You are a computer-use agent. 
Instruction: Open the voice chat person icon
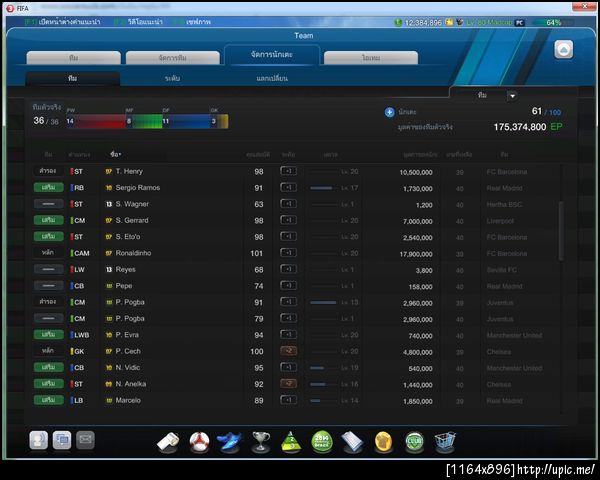(39, 440)
